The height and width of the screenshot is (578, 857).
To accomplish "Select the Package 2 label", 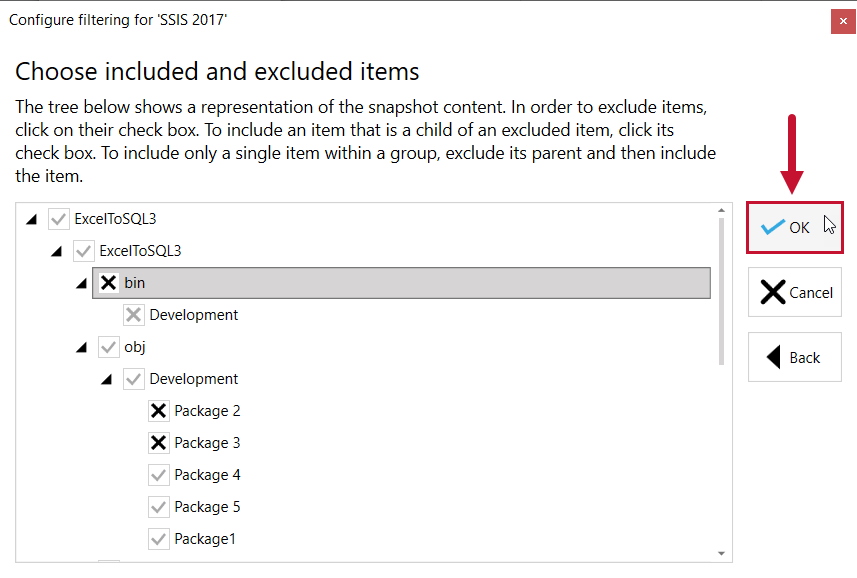I will 207,411.
